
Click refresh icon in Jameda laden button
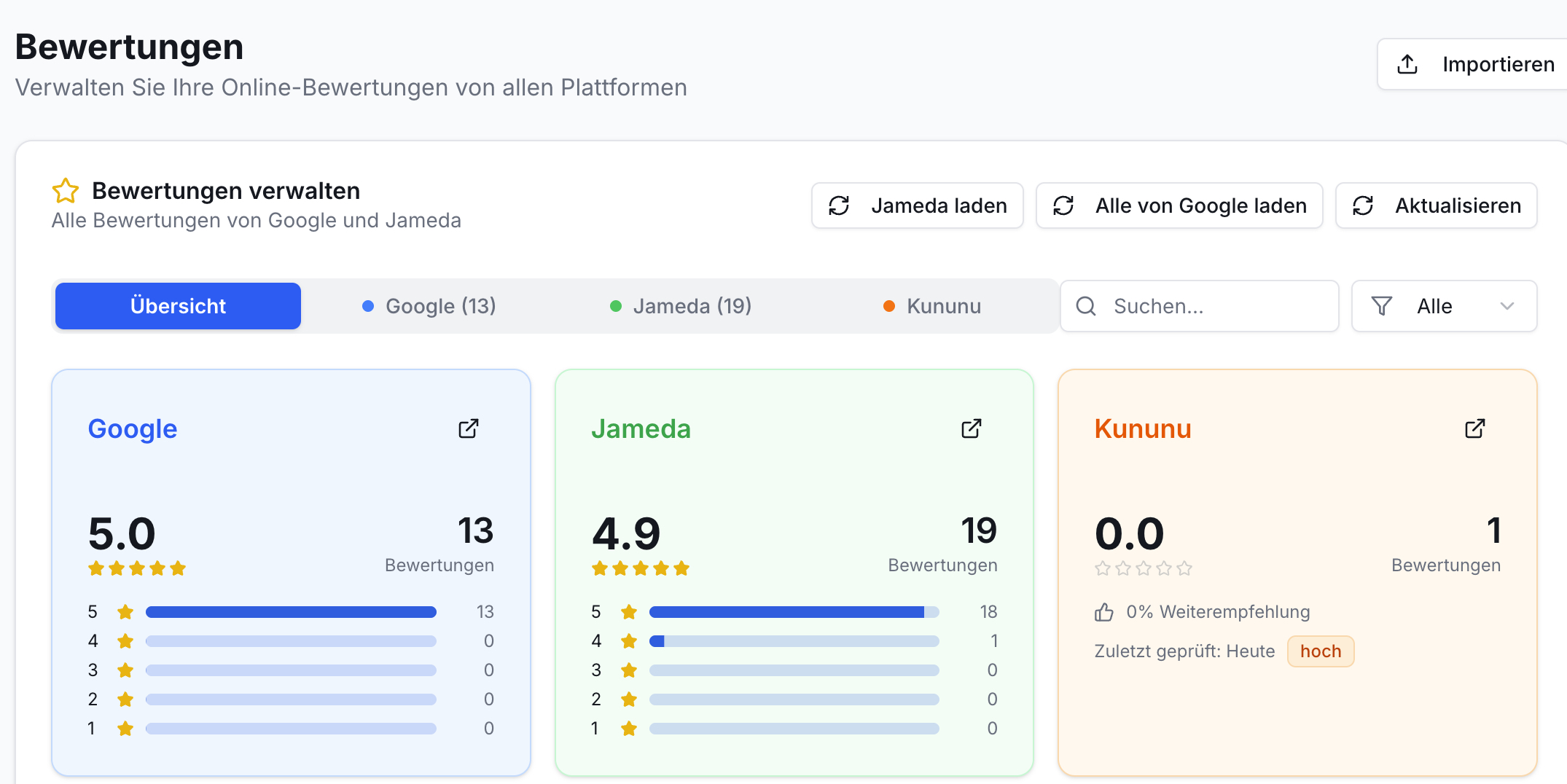[x=839, y=205]
